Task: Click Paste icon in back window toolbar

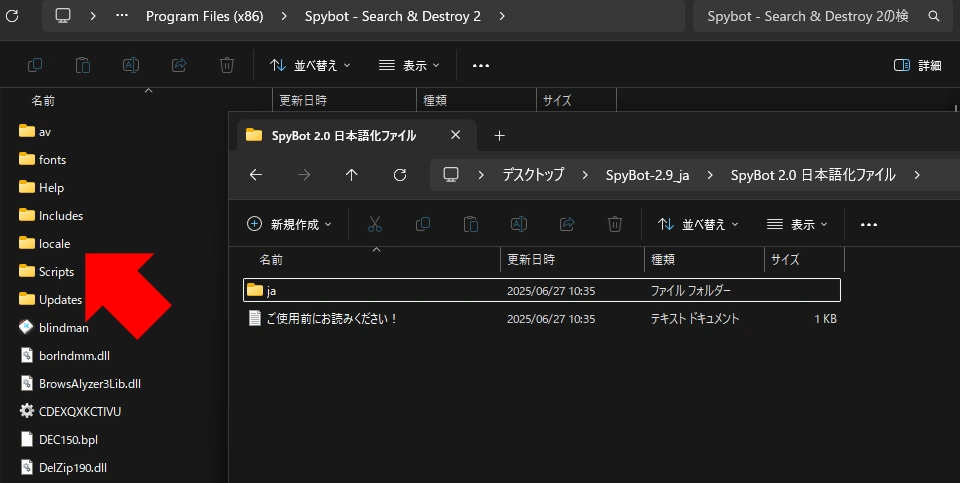Action: click(x=83, y=65)
